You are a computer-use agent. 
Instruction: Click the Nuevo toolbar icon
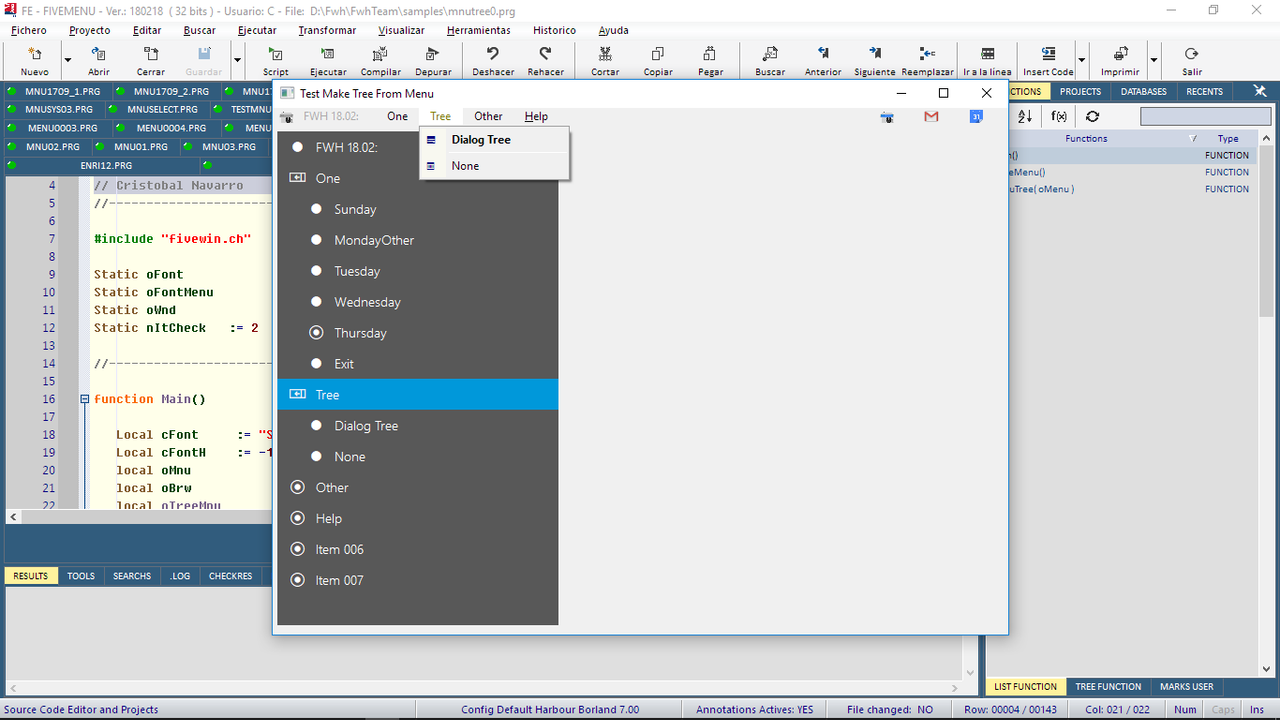34,54
